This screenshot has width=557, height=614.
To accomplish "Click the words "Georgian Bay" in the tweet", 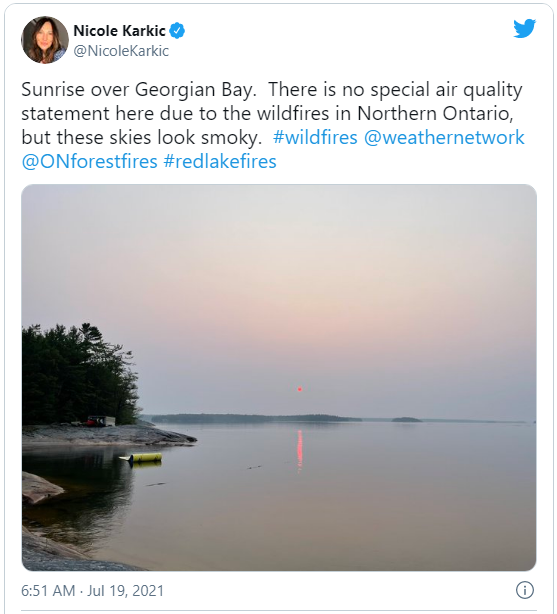I will (x=195, y=90).
